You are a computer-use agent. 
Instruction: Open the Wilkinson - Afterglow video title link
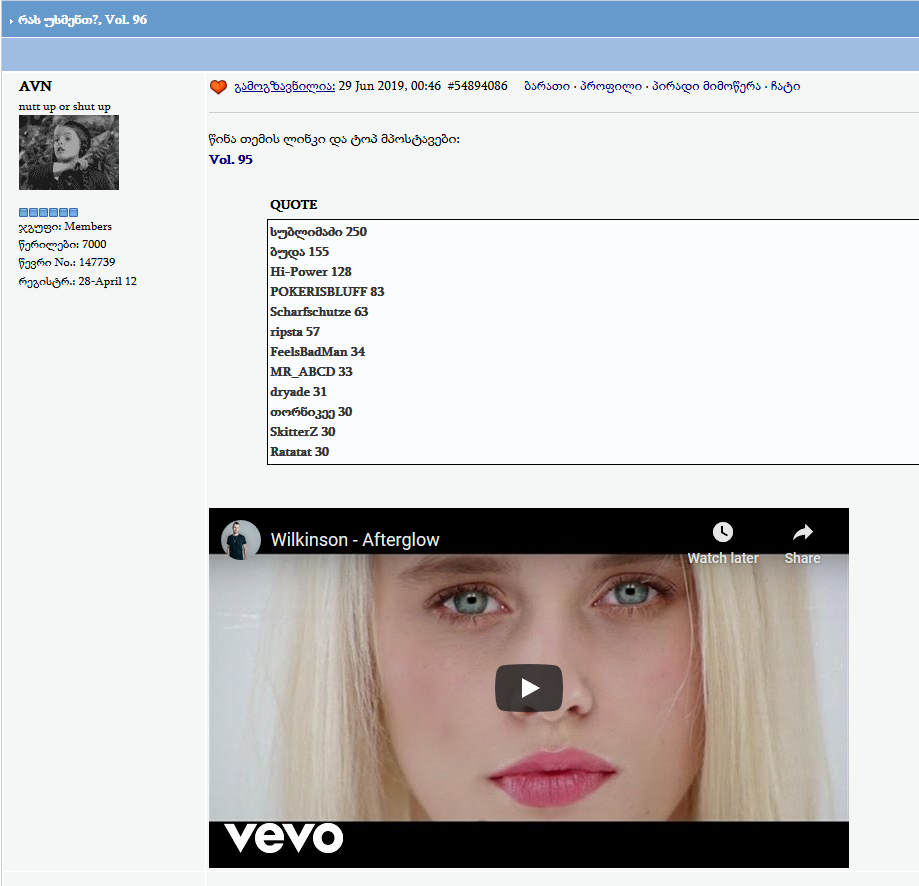click(x=355, y=540)
